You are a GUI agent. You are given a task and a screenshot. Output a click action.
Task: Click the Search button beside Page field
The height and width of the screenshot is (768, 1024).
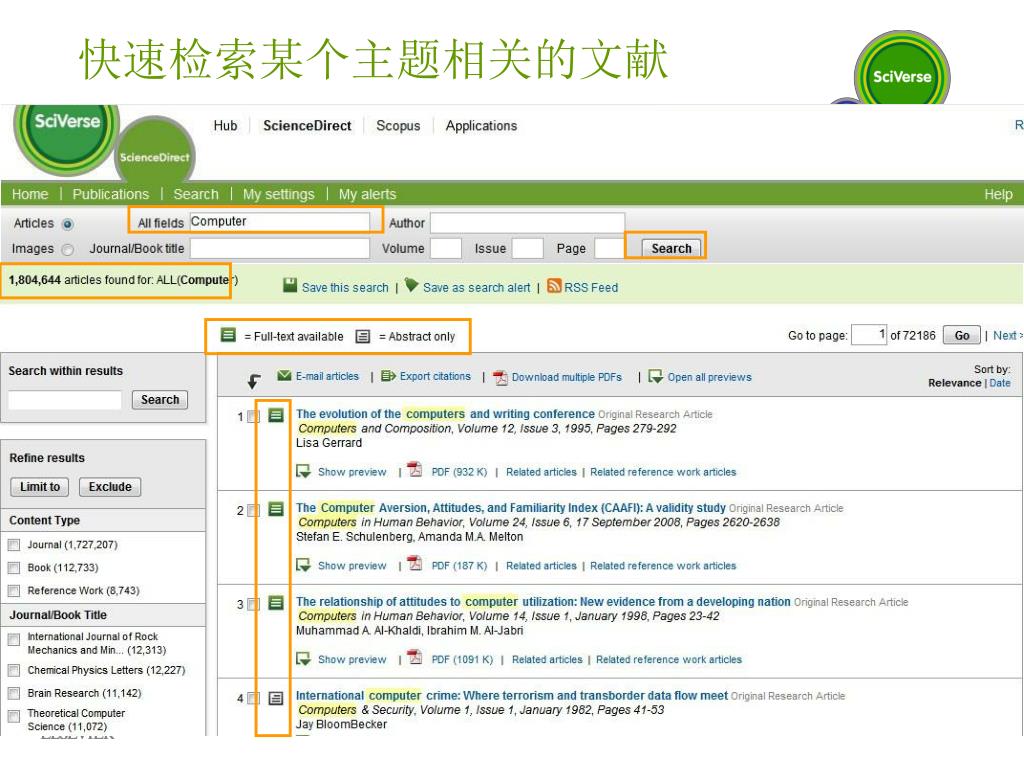pos(671,248)
